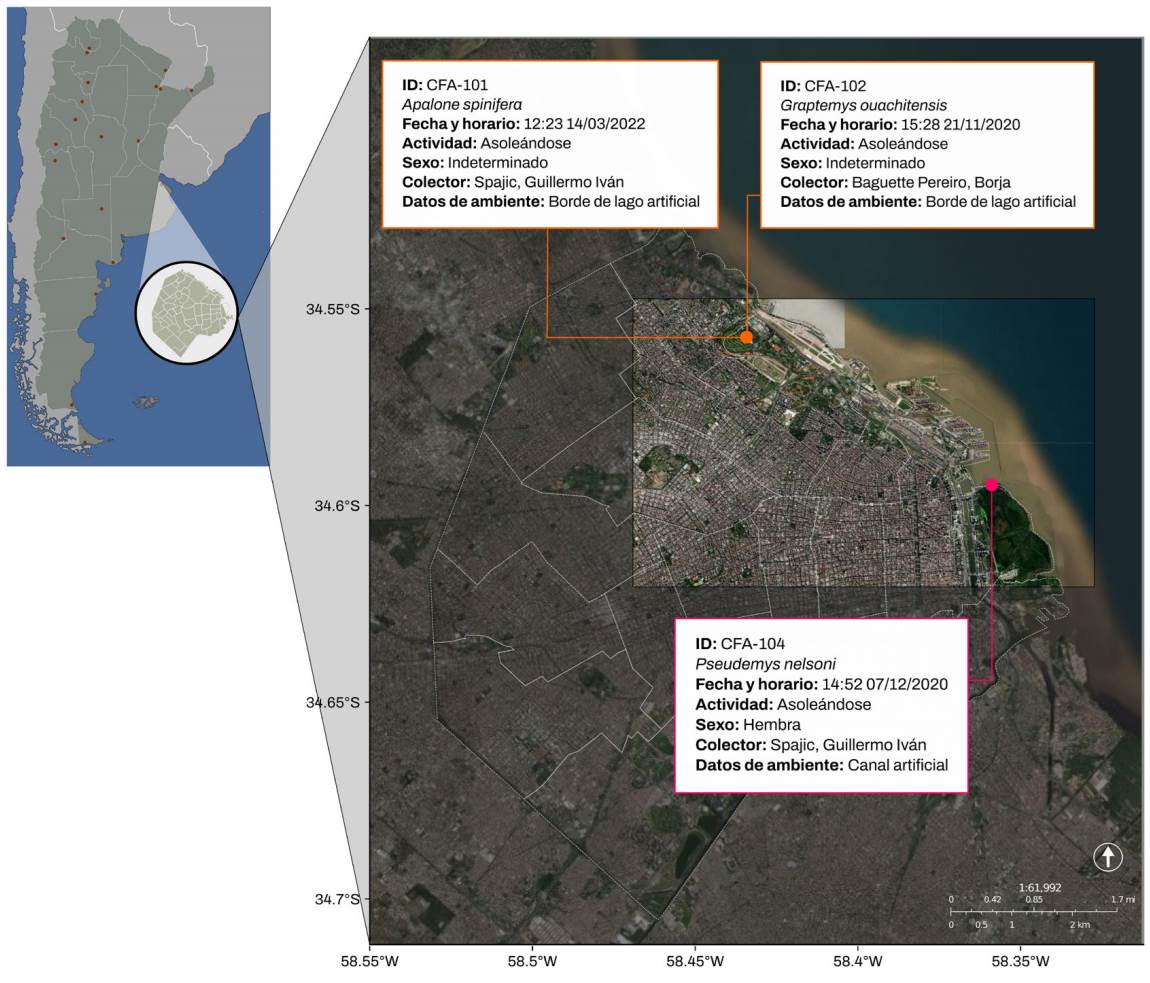1150x983 pixels.
Task: Click the 1:61,992 scale ratio text
Action: point(1040,887)
